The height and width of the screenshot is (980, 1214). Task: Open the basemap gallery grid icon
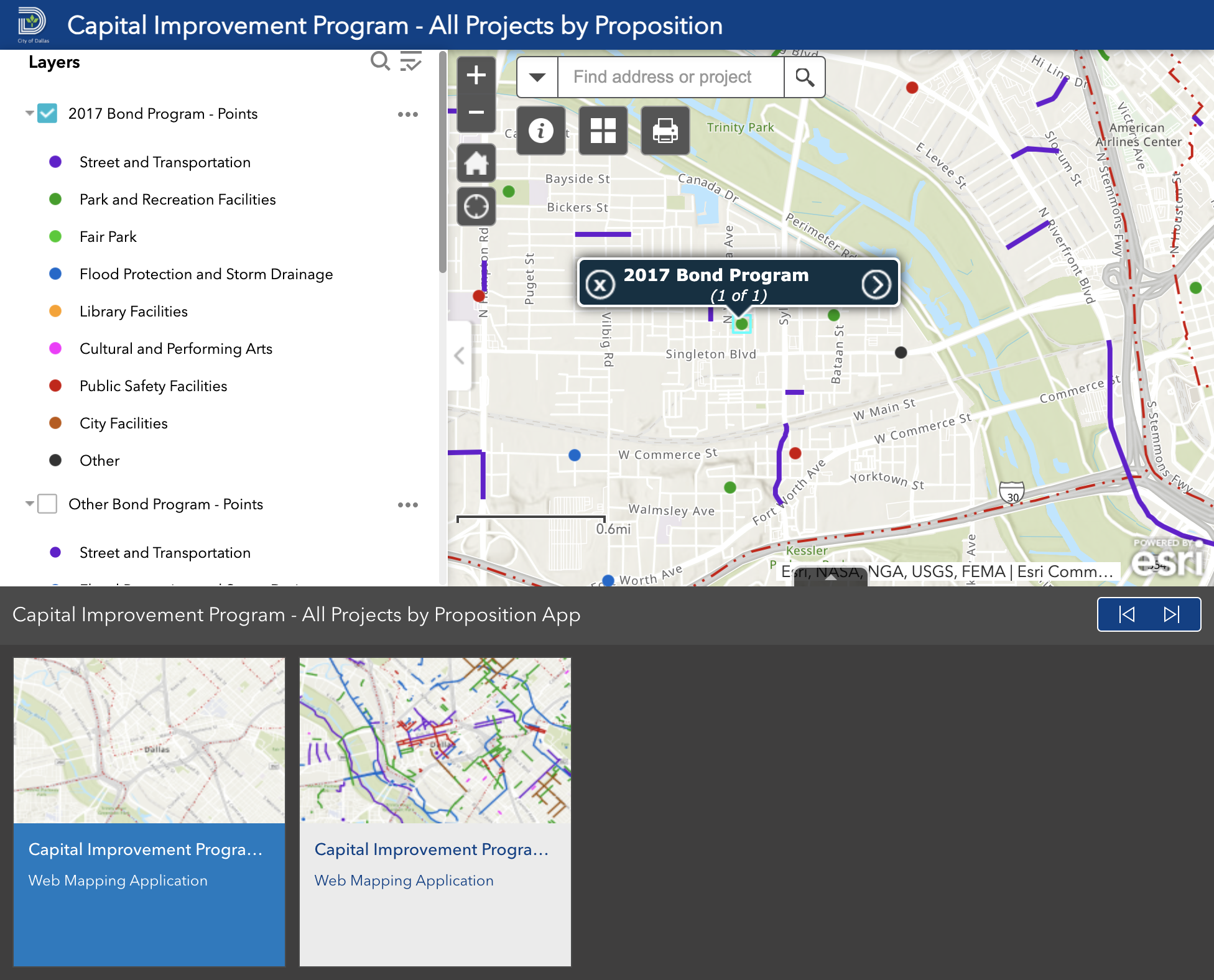coord(603,131)
